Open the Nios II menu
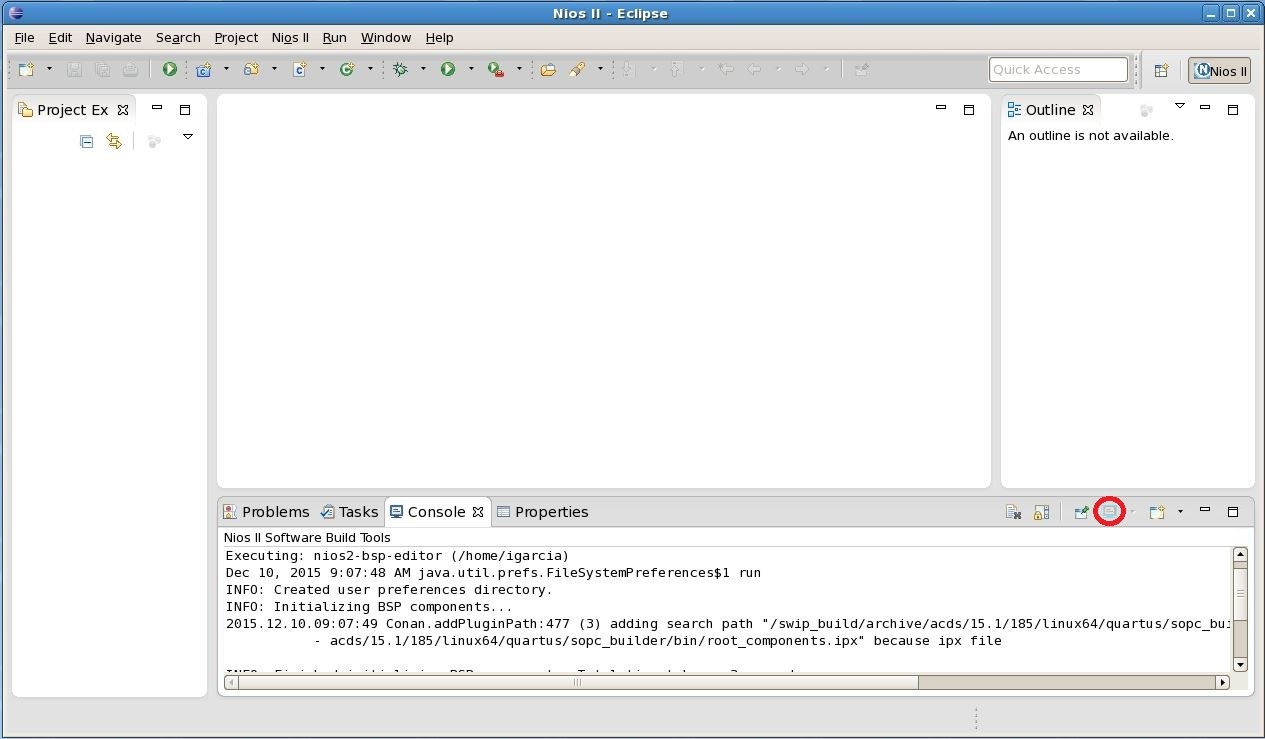Image resolution: width=1265 pixels, height=739 pixels. pos(290,37)
